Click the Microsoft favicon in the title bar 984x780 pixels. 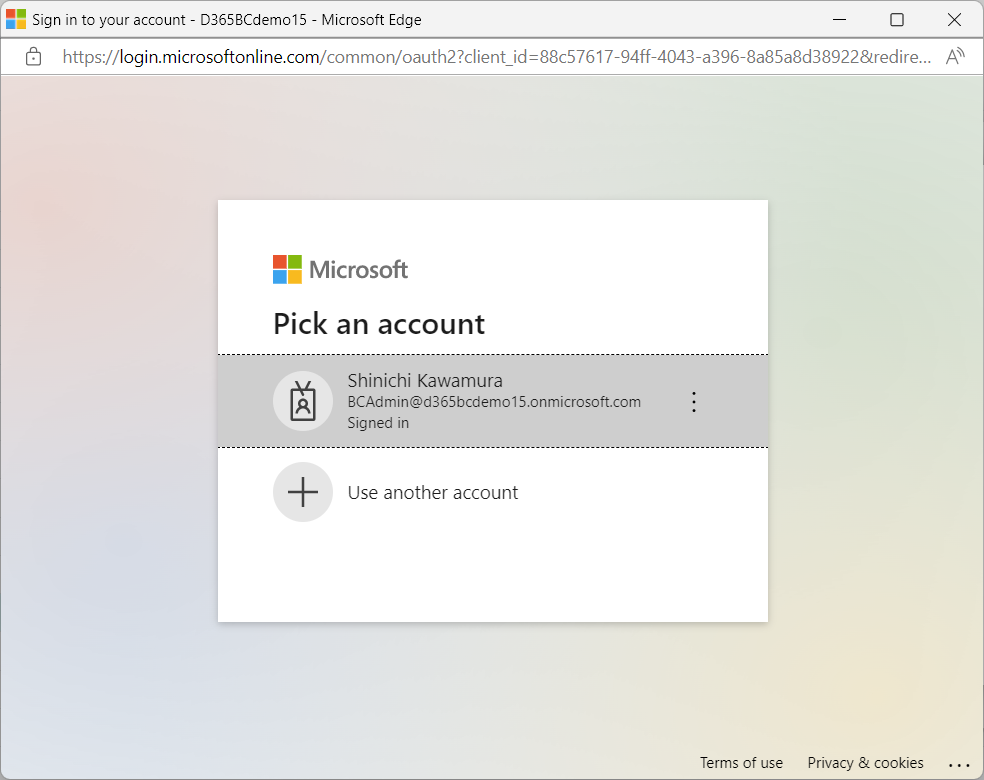pyautogui.click(x=16, y=19)
